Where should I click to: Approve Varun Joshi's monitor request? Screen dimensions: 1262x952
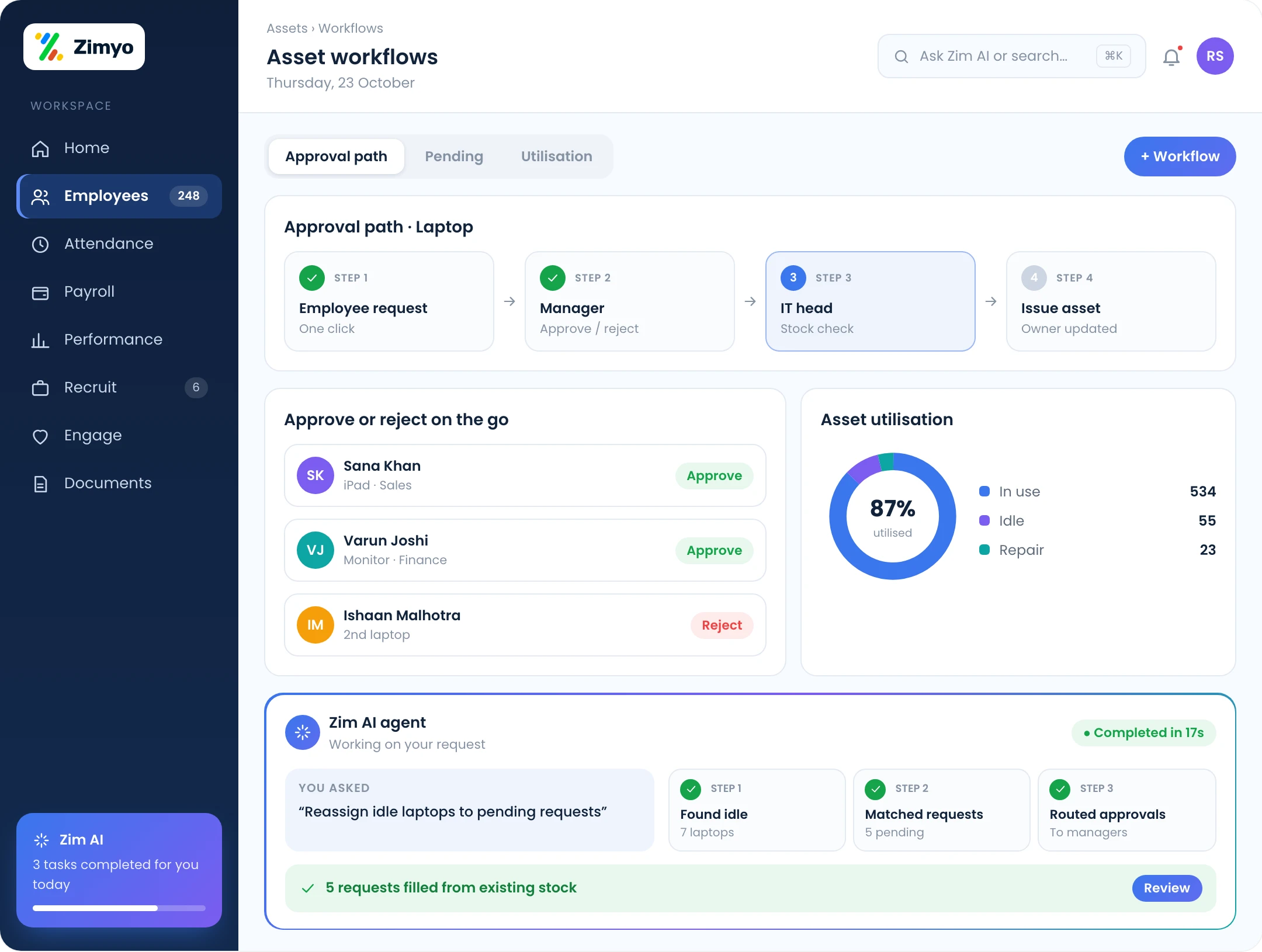tap(714, 550)
